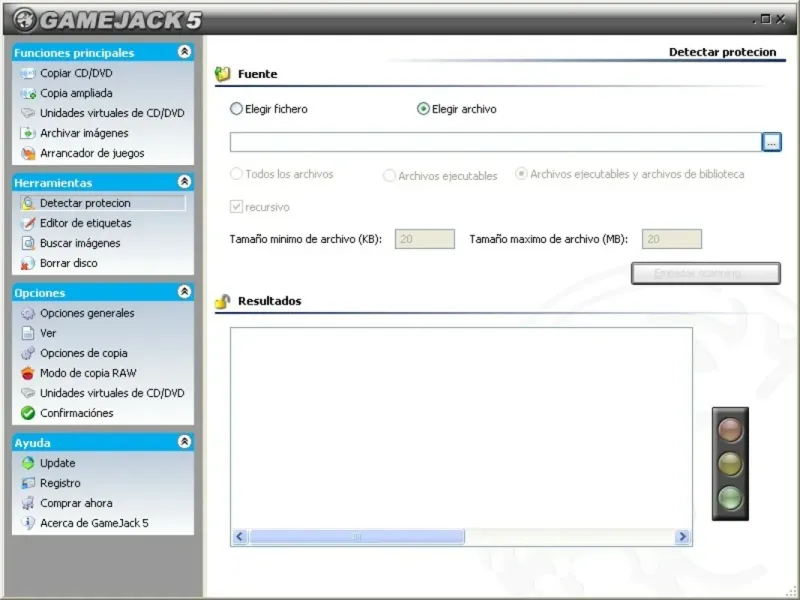Click the Registro icon
This screenshot has height=600, width=800.
[x=28, y=483]
